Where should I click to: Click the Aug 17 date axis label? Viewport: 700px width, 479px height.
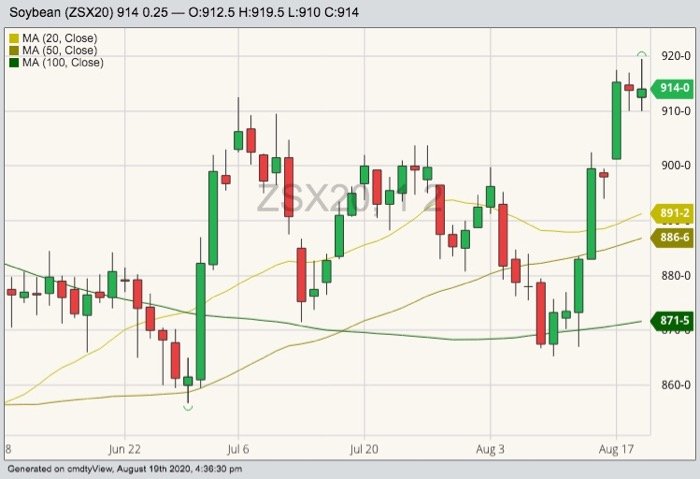(x=616, y=449)
